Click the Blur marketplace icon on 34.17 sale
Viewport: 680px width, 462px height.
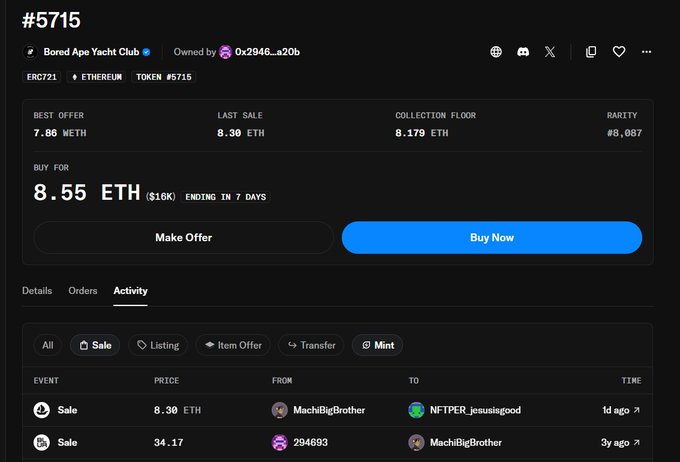click(42, 442)
